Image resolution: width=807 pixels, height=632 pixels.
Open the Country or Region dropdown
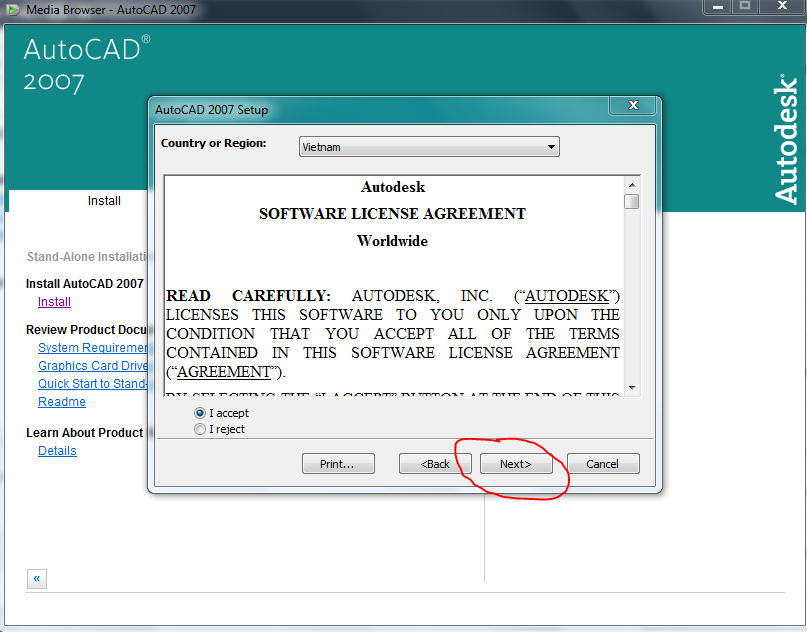click(552, 146)
